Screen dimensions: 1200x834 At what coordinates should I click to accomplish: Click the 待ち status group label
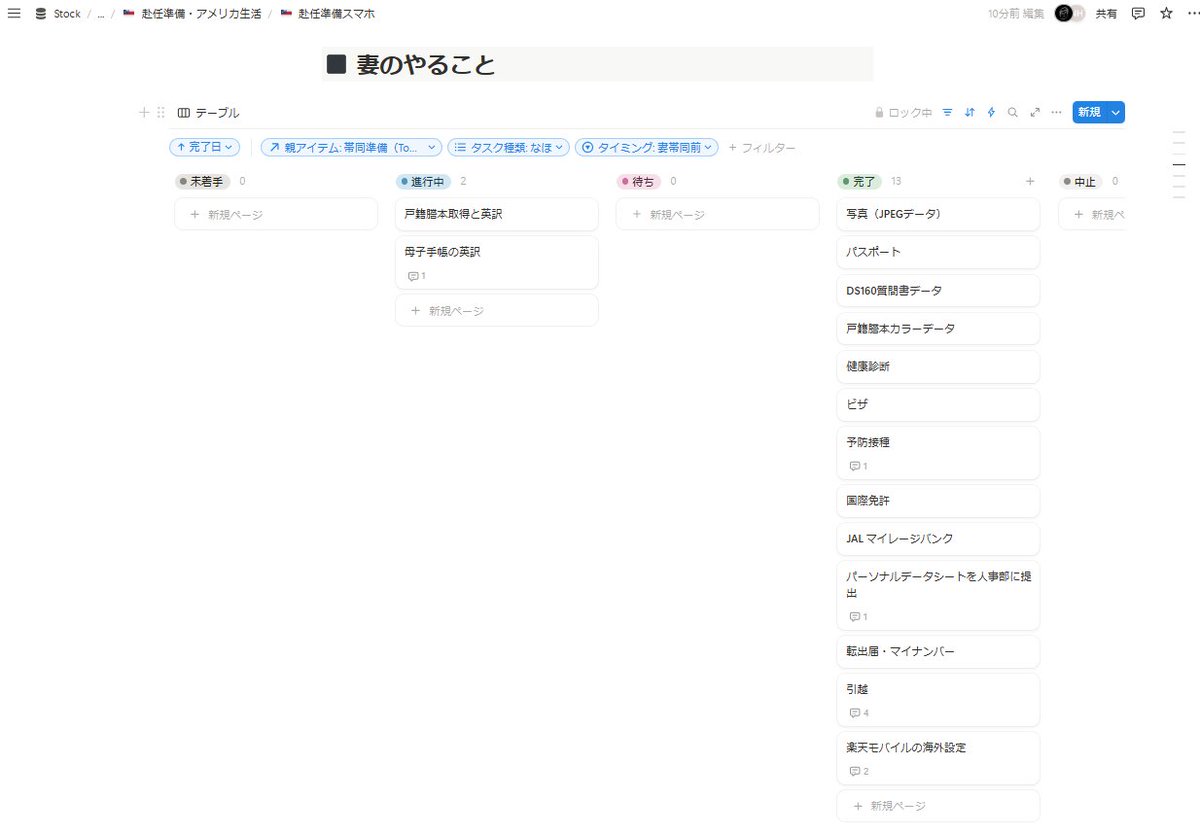click(638, 182)
